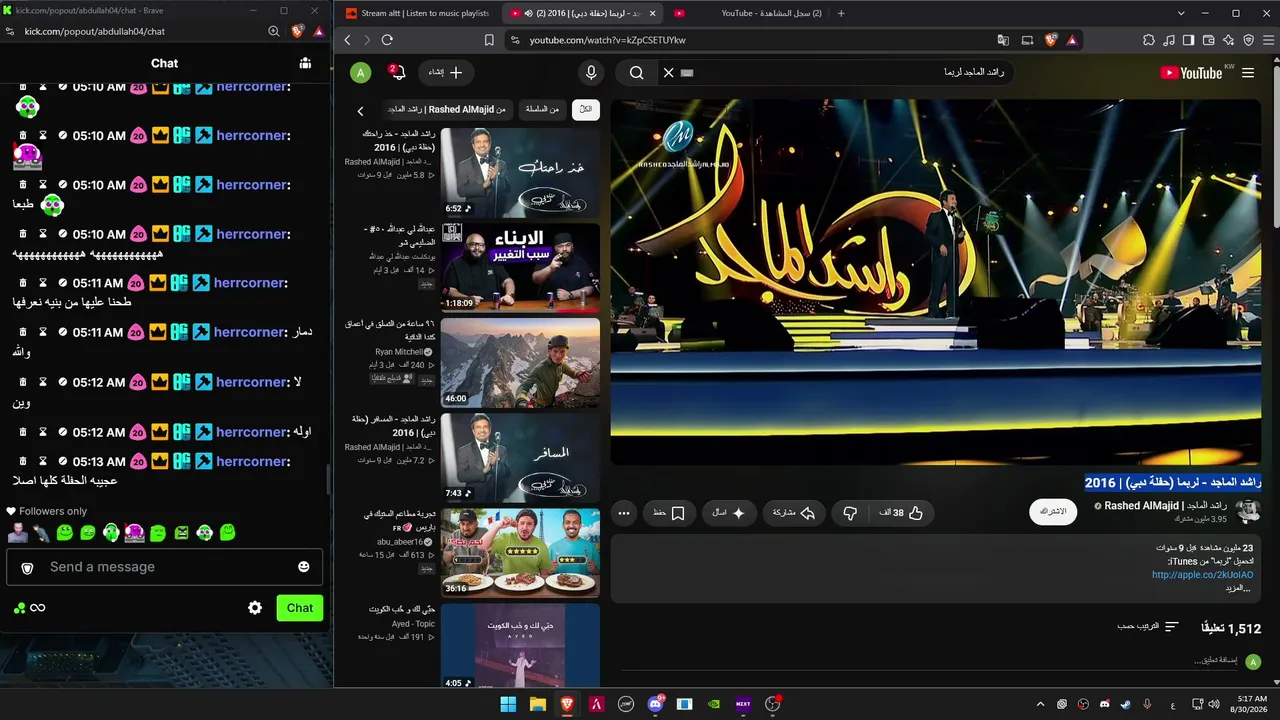Open the Kick chat users list icon

(305, 63)
